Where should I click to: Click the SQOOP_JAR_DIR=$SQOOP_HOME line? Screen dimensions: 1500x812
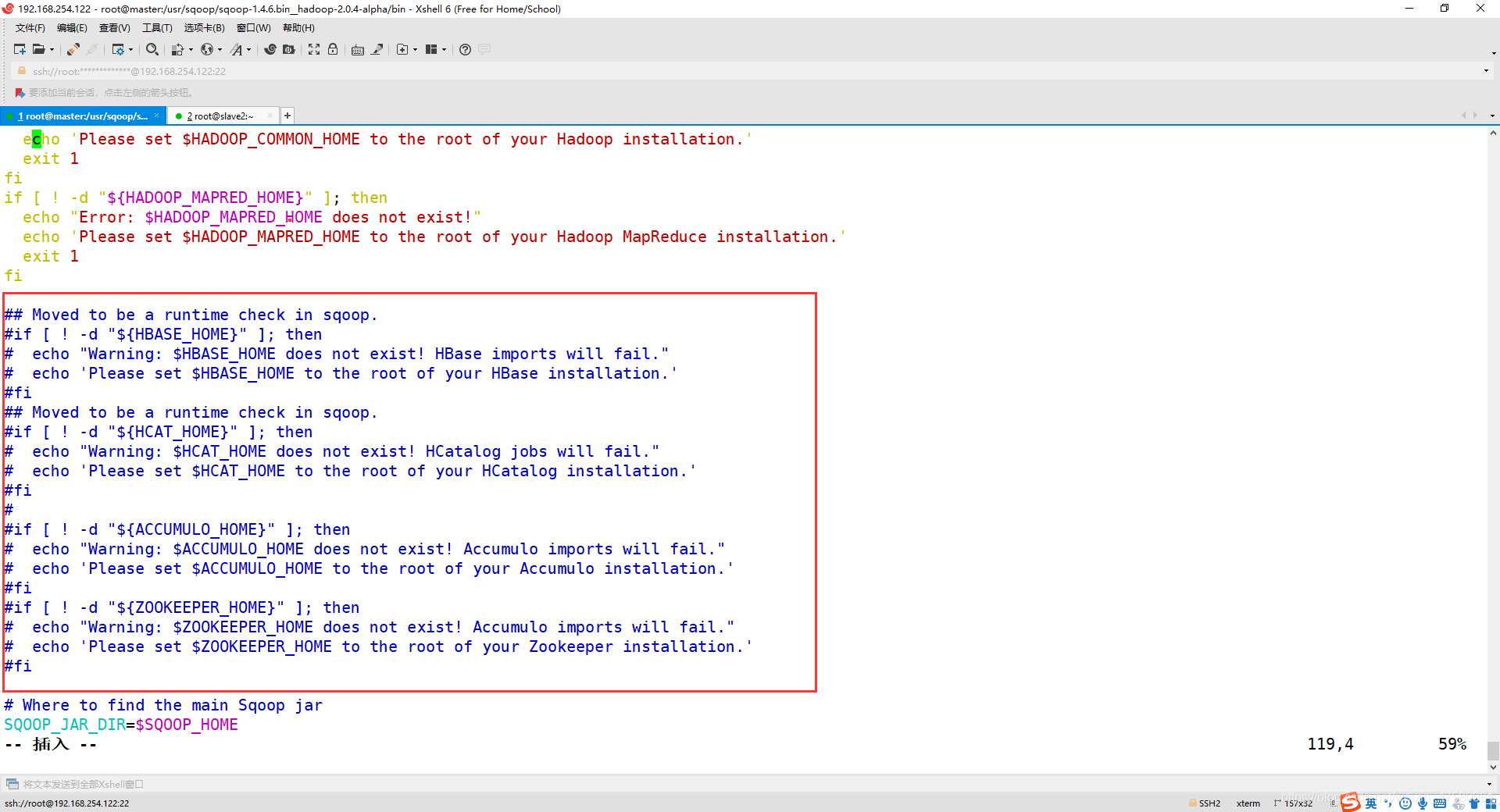click(x=121, y=725)
